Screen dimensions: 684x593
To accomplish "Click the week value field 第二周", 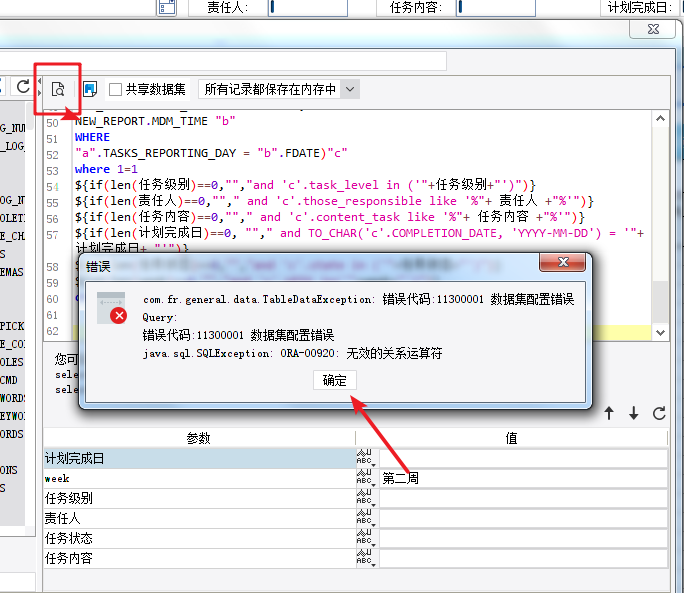I will point(523,478).
